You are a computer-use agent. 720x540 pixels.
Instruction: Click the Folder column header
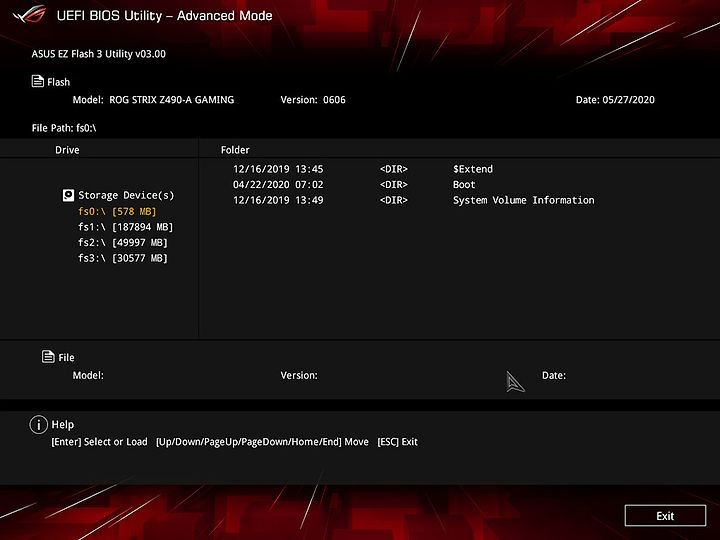pos(235,150)
